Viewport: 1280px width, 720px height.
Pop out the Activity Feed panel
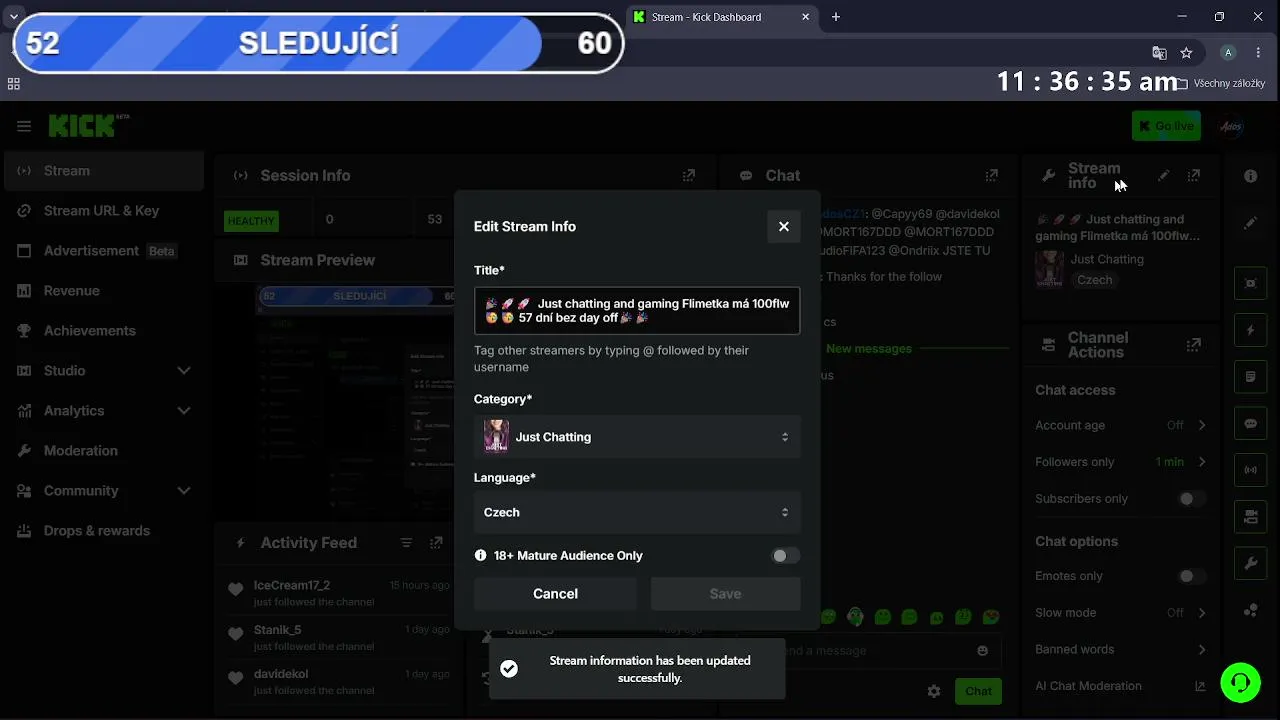point(436,543)
